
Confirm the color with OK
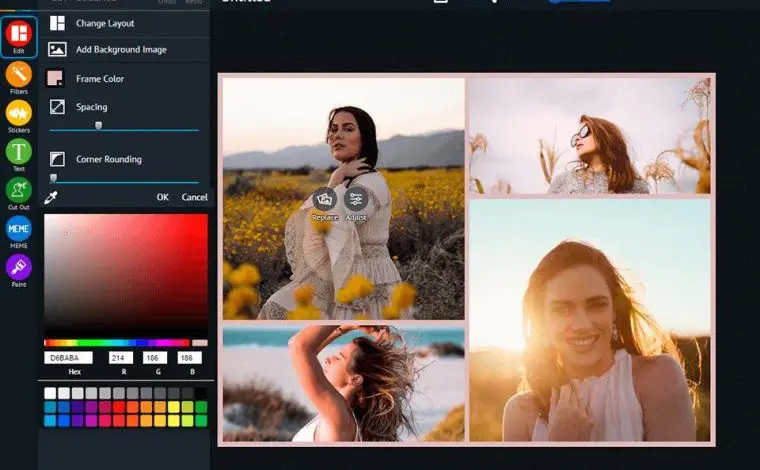point(162,197)
